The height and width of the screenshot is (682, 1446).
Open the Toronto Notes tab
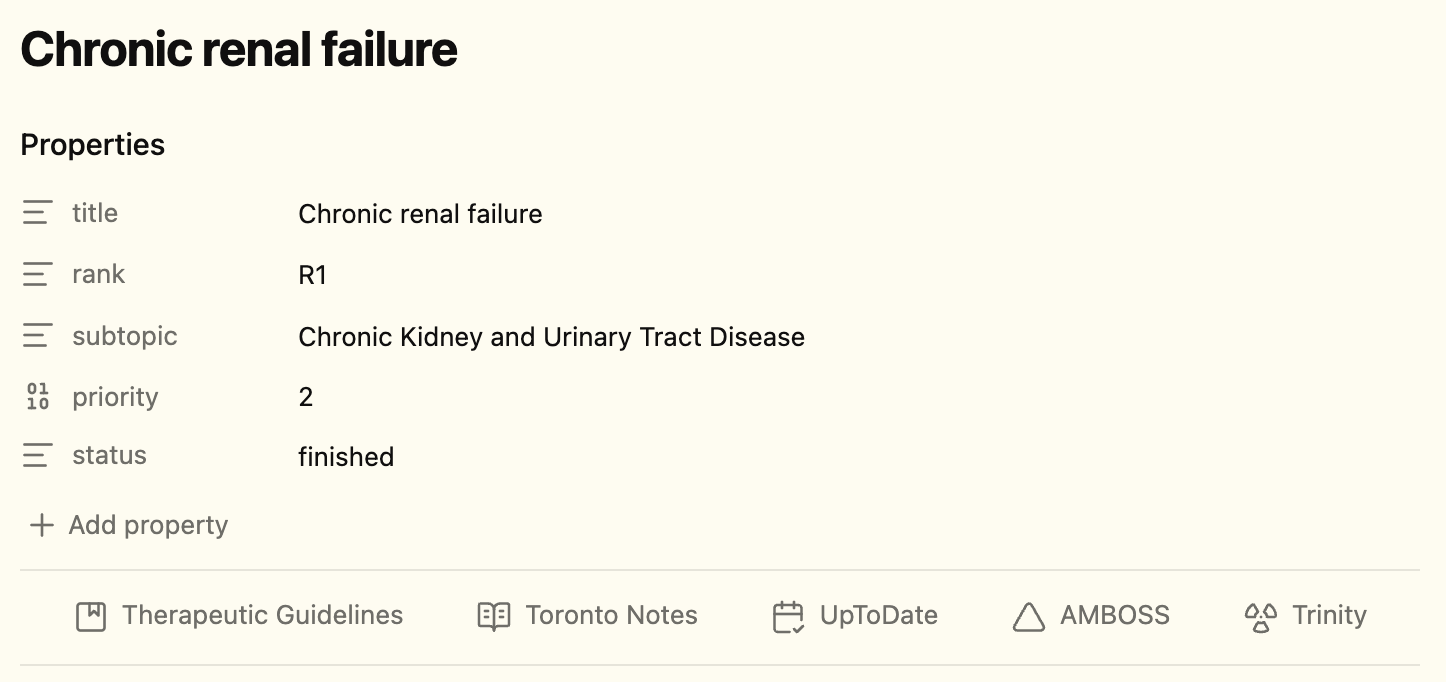[611, 616]
